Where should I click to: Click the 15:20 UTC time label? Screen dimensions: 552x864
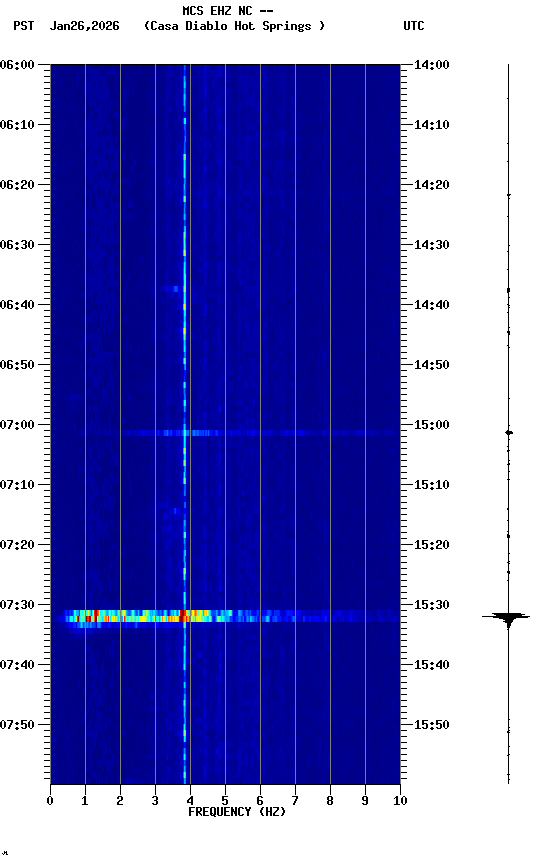432,545
